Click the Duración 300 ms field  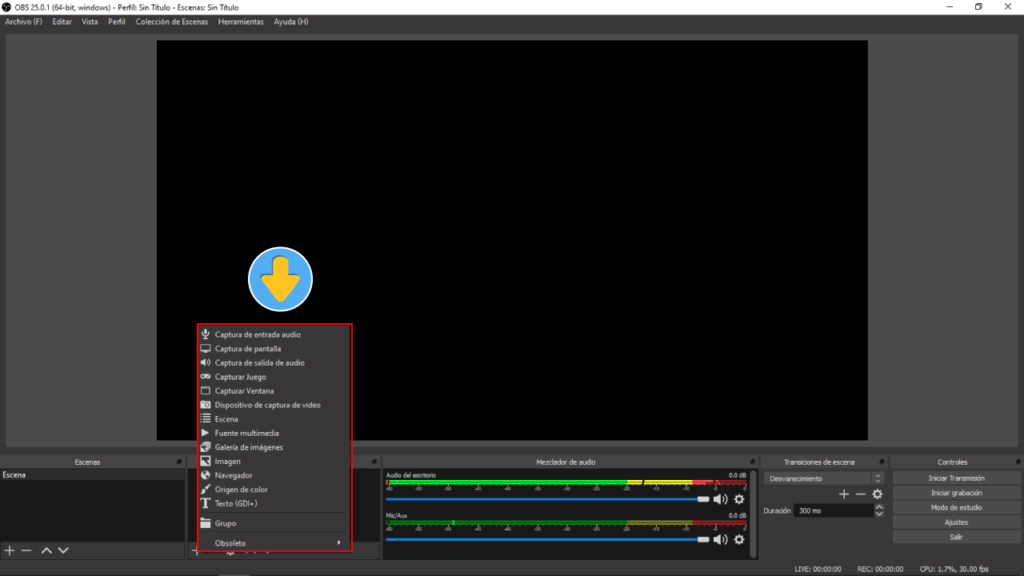(x=832, y=510)
